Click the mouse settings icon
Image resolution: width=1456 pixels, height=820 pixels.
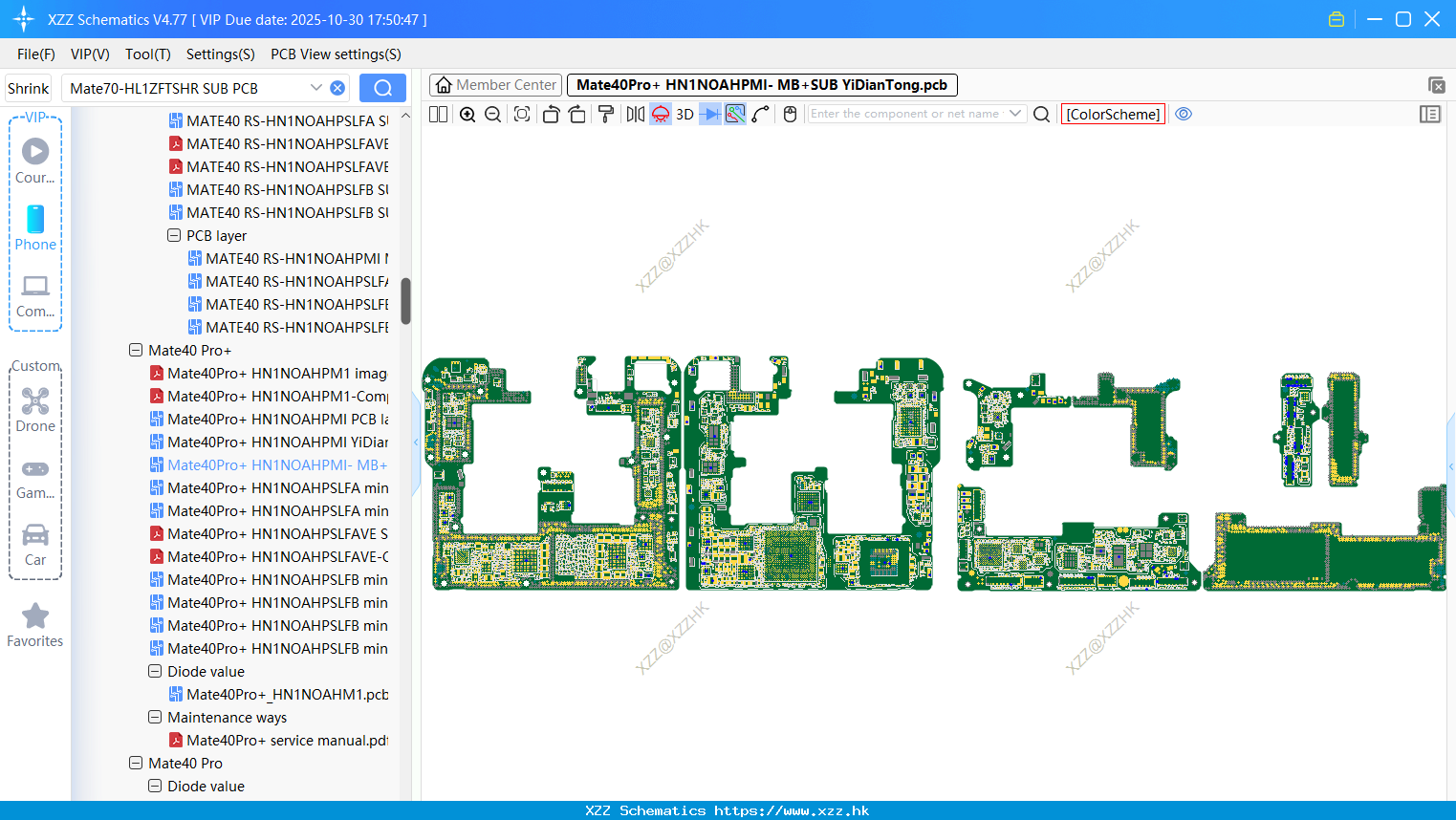[790, 115]
